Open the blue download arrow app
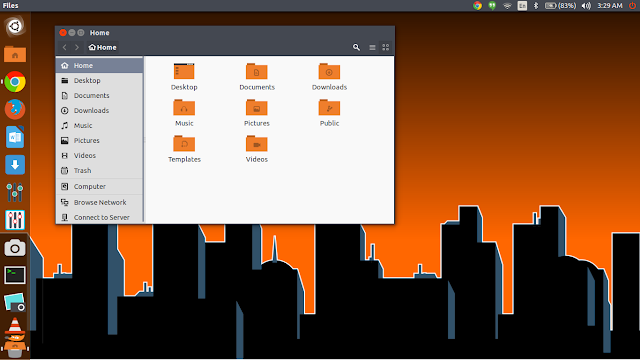640x360 pixels. click(15, 165)
